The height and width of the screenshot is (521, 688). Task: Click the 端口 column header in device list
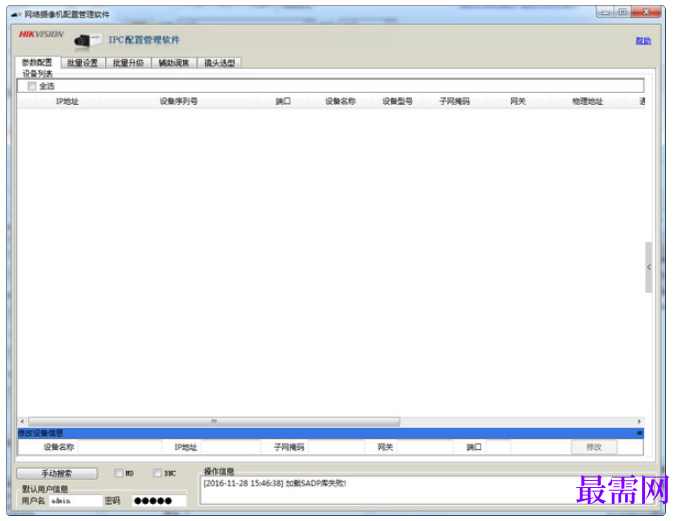click(x=283, y=101)
